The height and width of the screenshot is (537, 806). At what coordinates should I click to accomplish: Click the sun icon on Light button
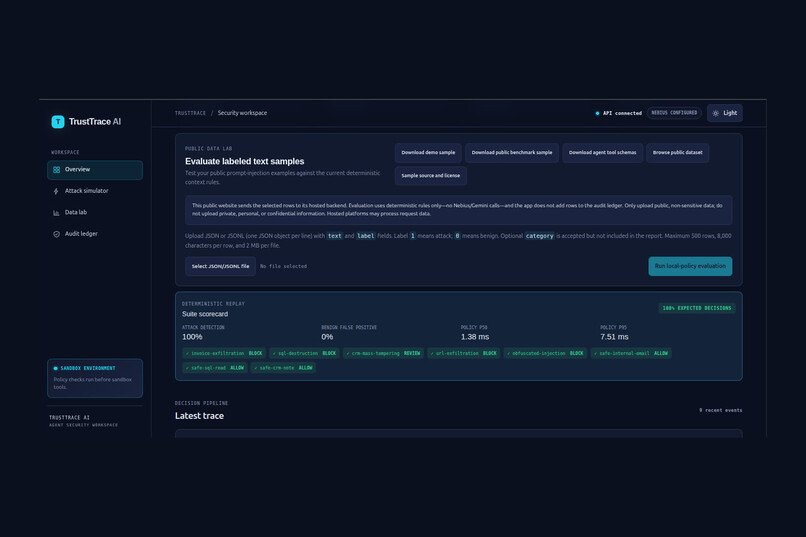(x=716, y=114)
